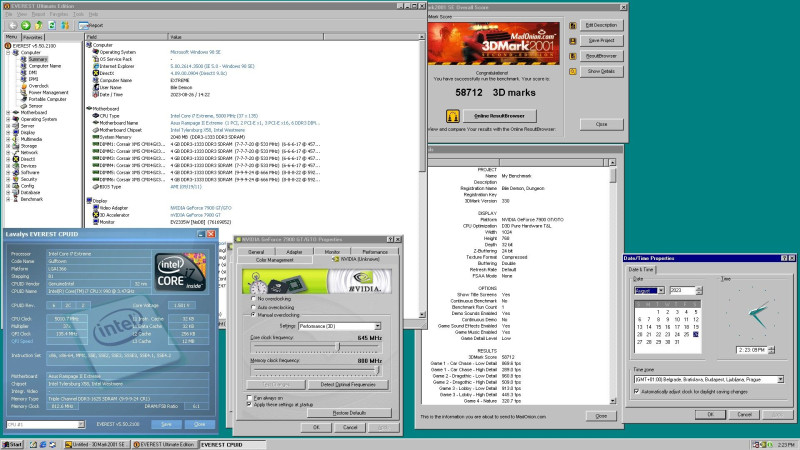Open the Tools menu in EVEREST

tap(78, 14)
